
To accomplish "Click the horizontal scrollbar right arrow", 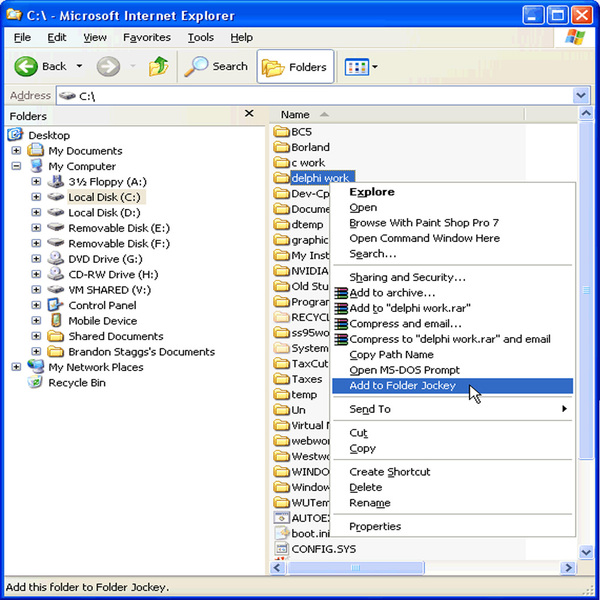I will 568,568.
